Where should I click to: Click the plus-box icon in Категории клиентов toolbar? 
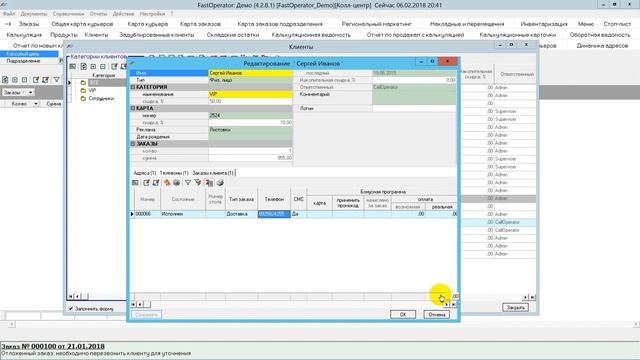click(93, 67)
